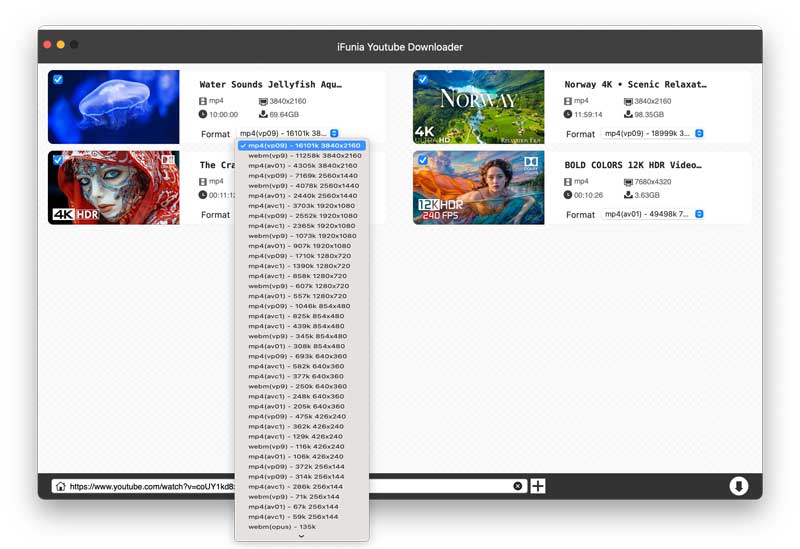Screen dimensions: 800x549
Task: Click the plus icon to add video
Action: tap(538, 486)
